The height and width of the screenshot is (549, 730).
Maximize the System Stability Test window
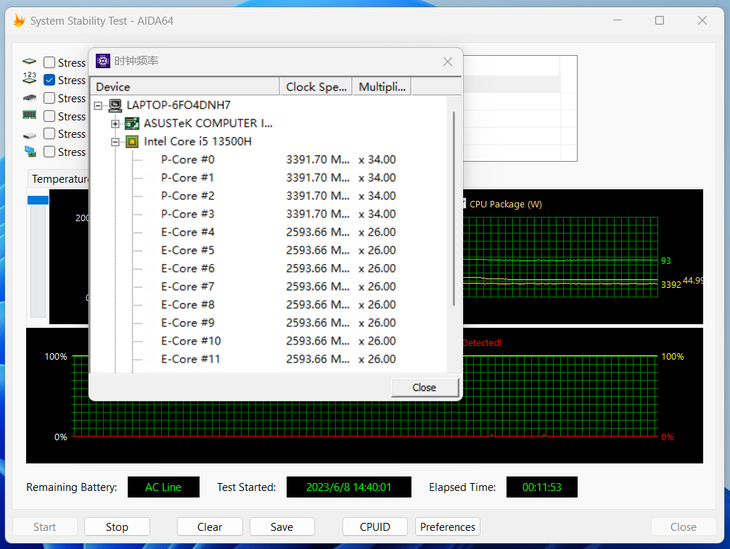pos(660,20)
